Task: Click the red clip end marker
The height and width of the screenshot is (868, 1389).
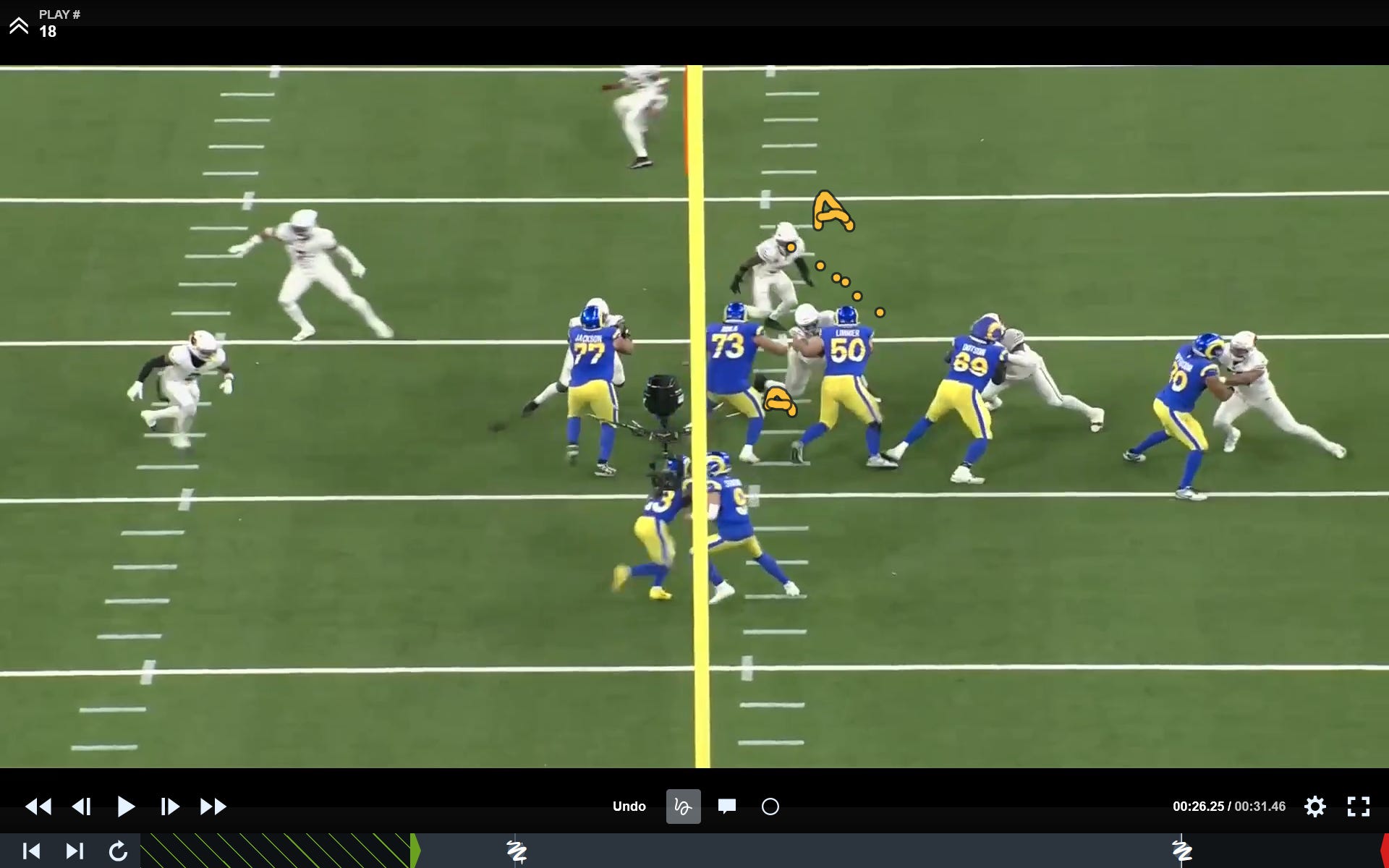Action: [x=1384, y=851]
